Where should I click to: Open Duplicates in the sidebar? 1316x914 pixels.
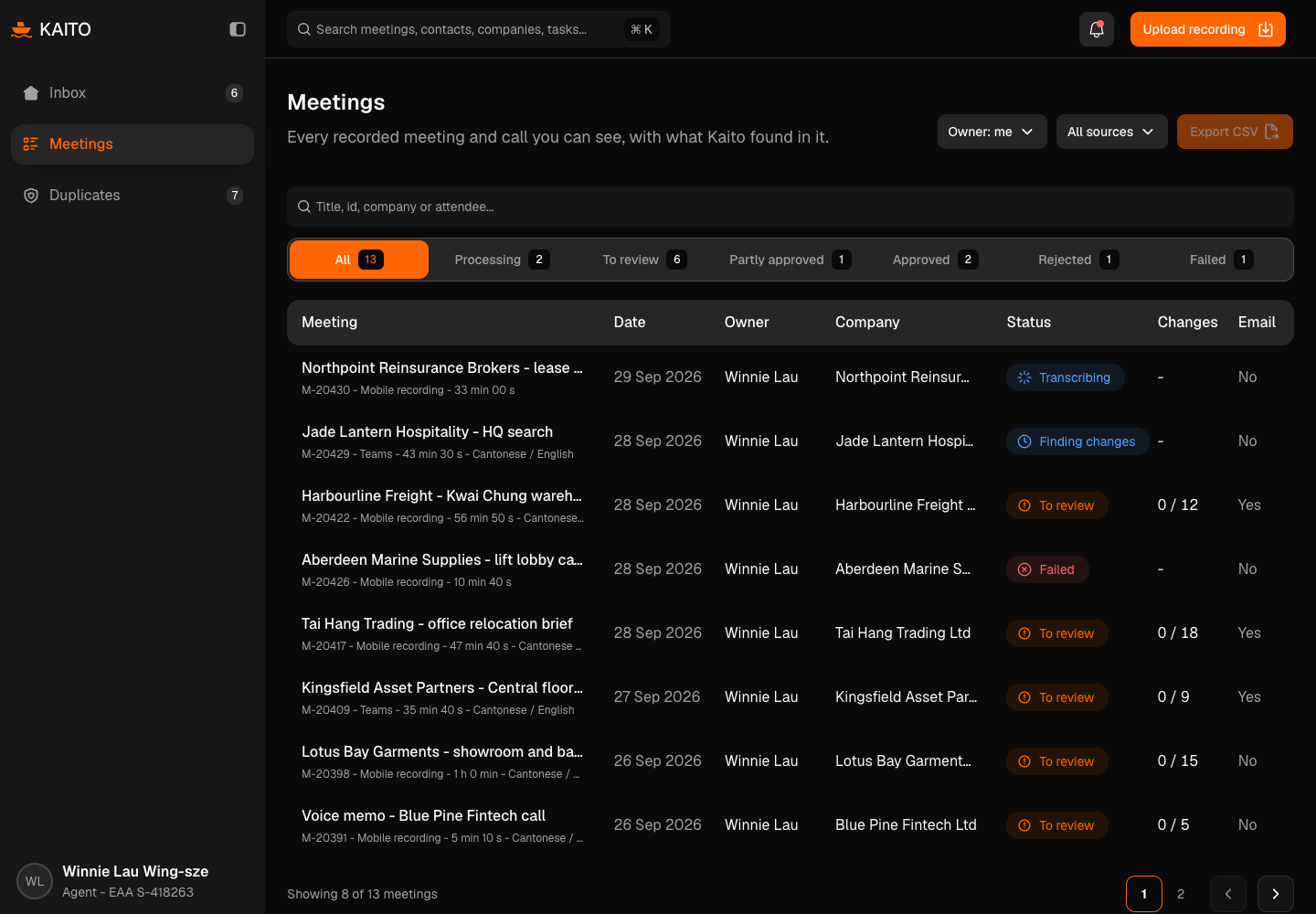point(133,196)
